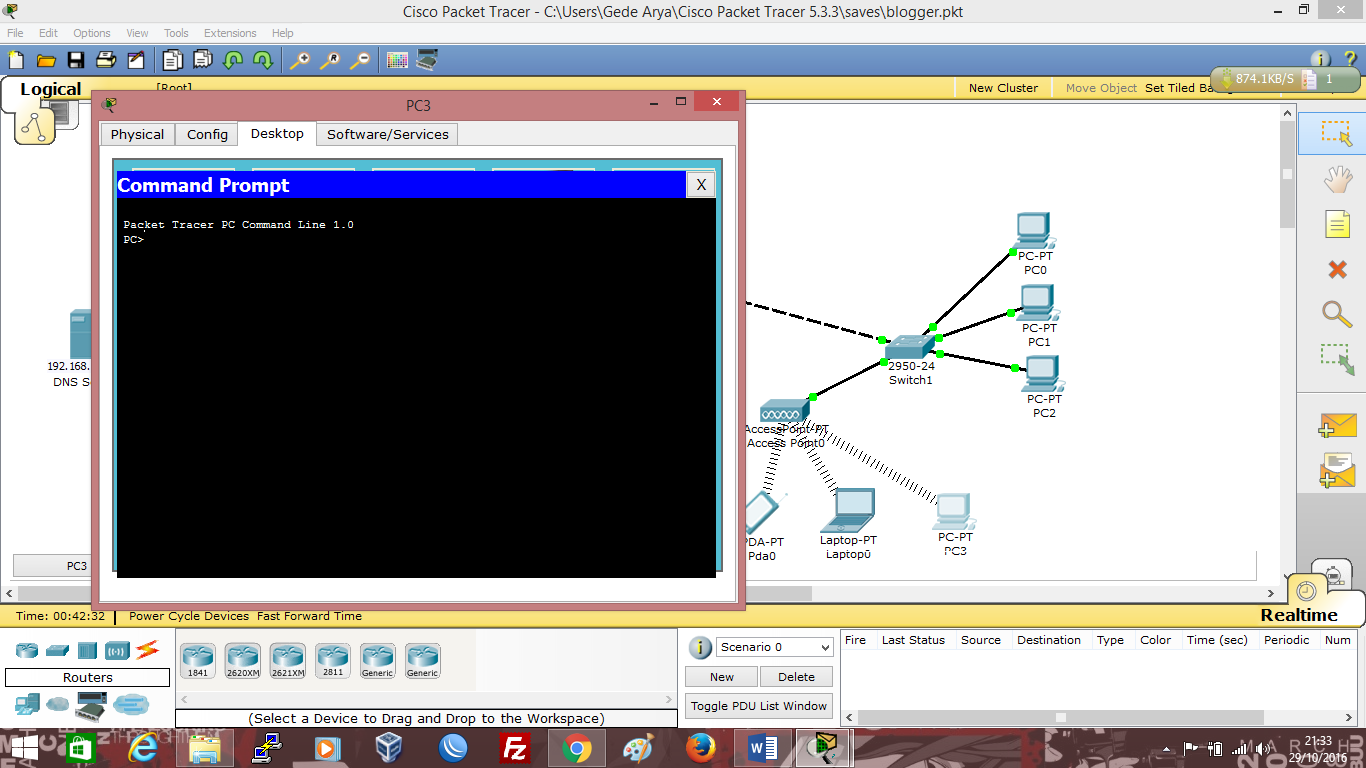The width and height of the screenshot is (1366, 768).
Task: Click Power Cycle Devices
Action: pyautogui.click(x=189, y=616)
